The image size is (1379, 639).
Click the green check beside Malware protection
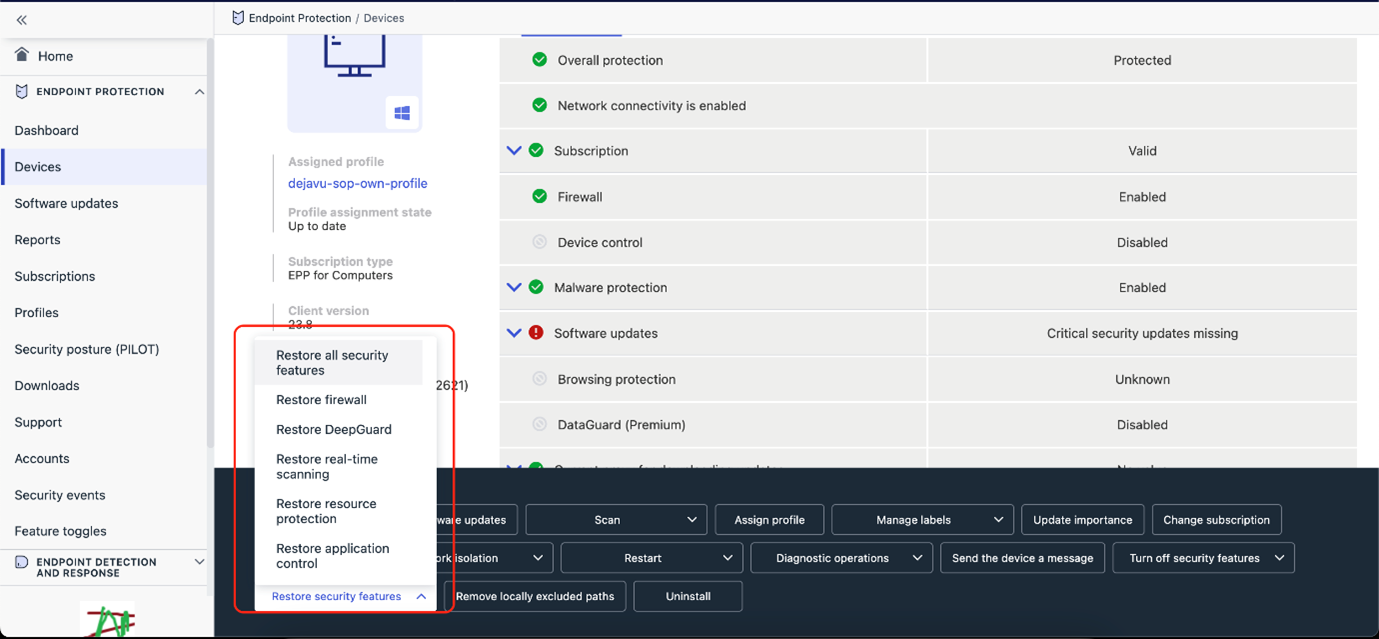coord(536,287)
